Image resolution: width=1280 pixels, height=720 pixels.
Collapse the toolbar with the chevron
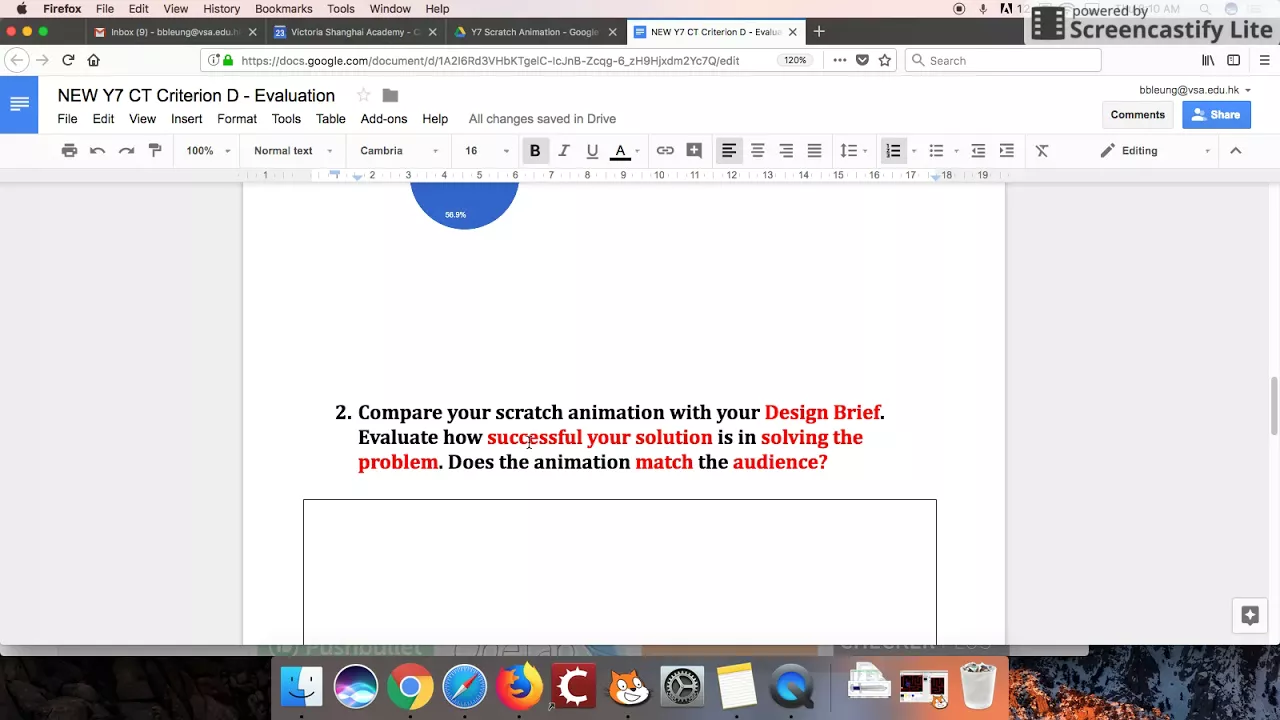pos(1236,151)
